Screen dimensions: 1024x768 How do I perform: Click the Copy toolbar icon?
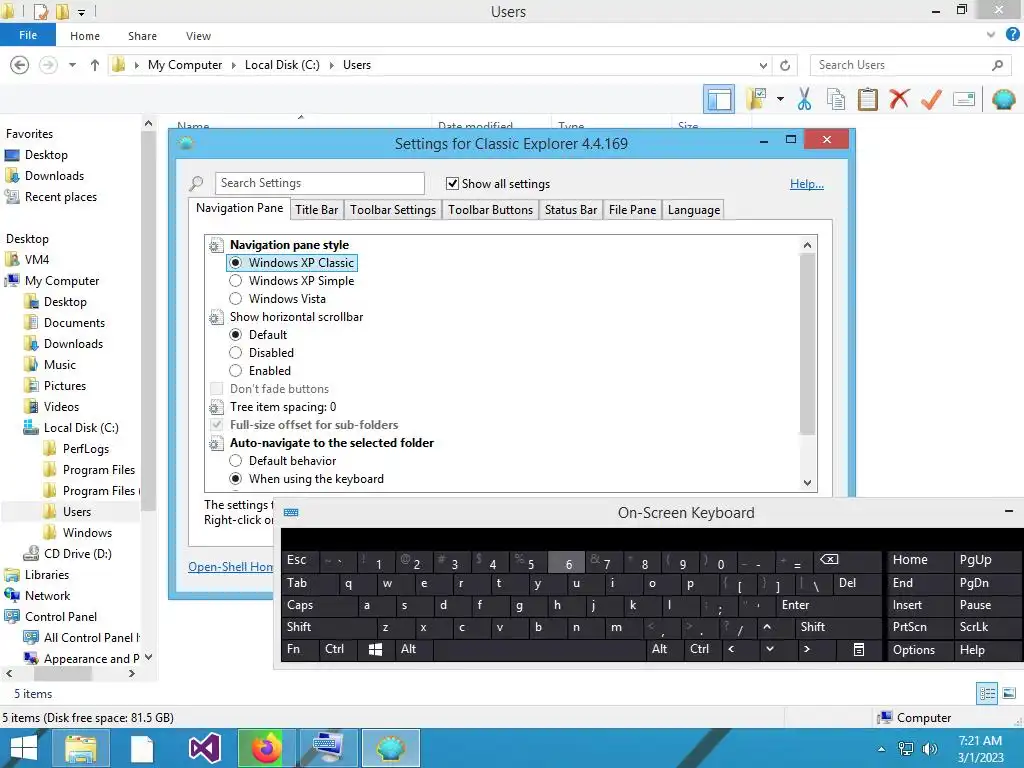pyautogui.click(x=835, y=99)
